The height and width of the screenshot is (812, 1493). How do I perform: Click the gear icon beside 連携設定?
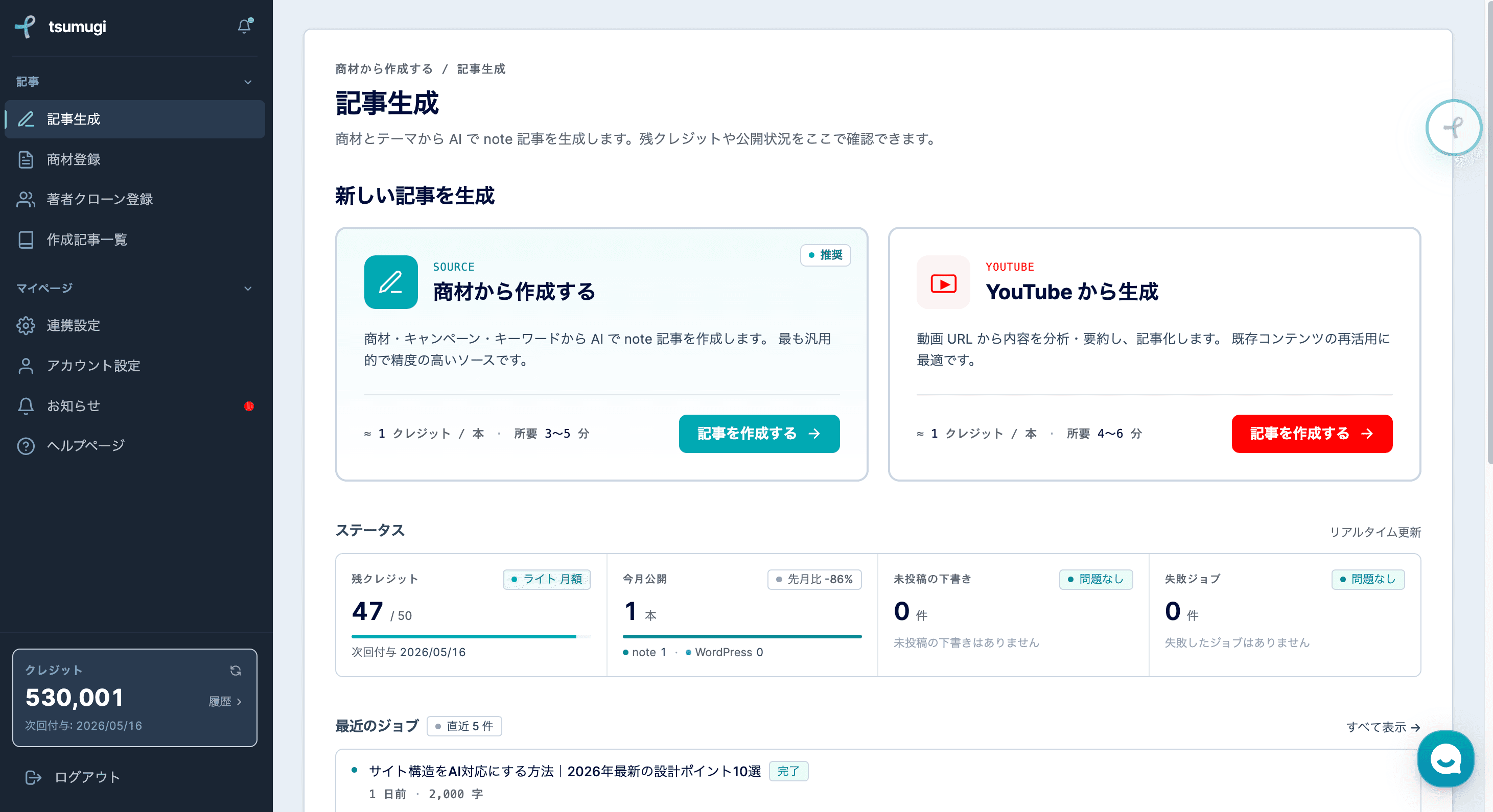(x=26, y=325)
